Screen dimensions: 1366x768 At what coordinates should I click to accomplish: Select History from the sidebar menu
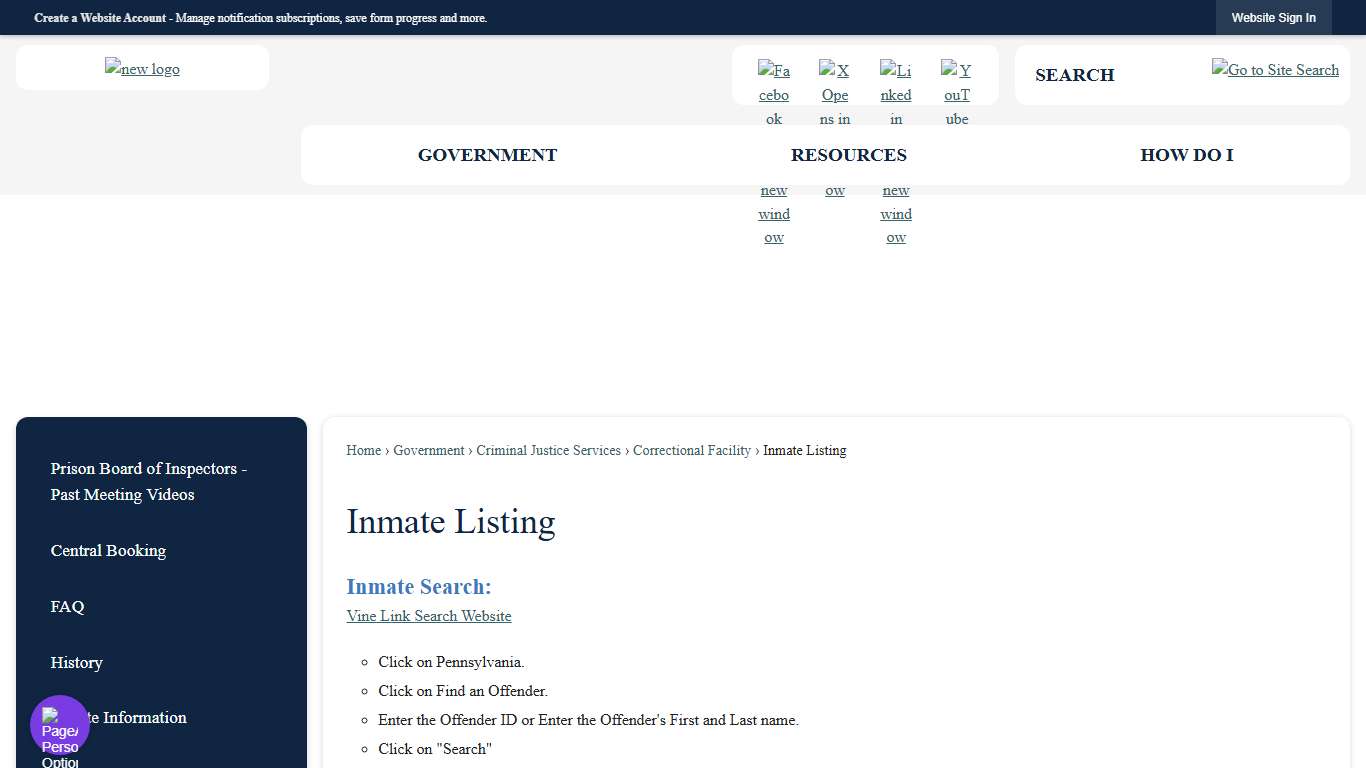tap(77, 663)
